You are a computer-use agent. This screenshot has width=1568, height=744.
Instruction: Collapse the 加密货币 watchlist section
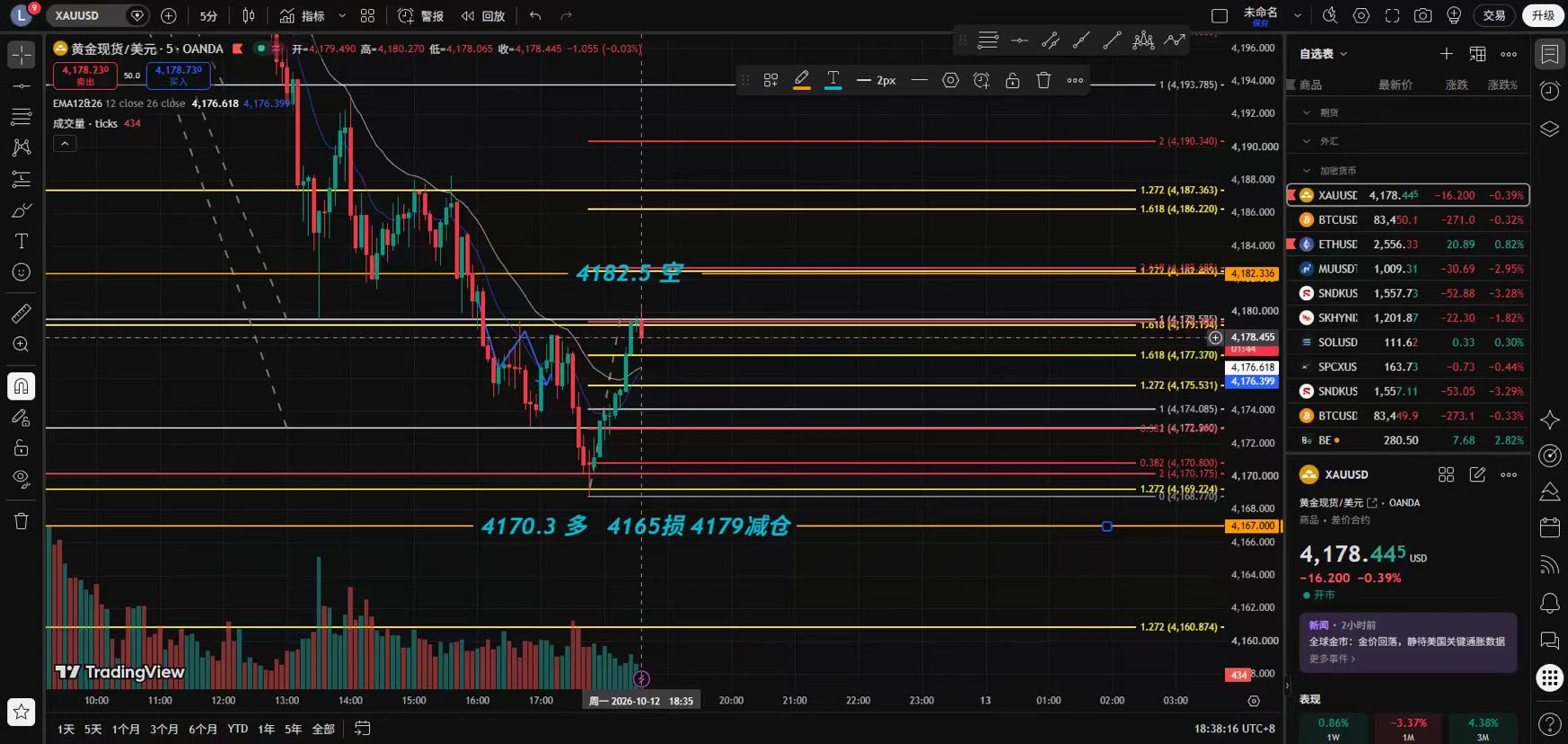pos(1307,171)
